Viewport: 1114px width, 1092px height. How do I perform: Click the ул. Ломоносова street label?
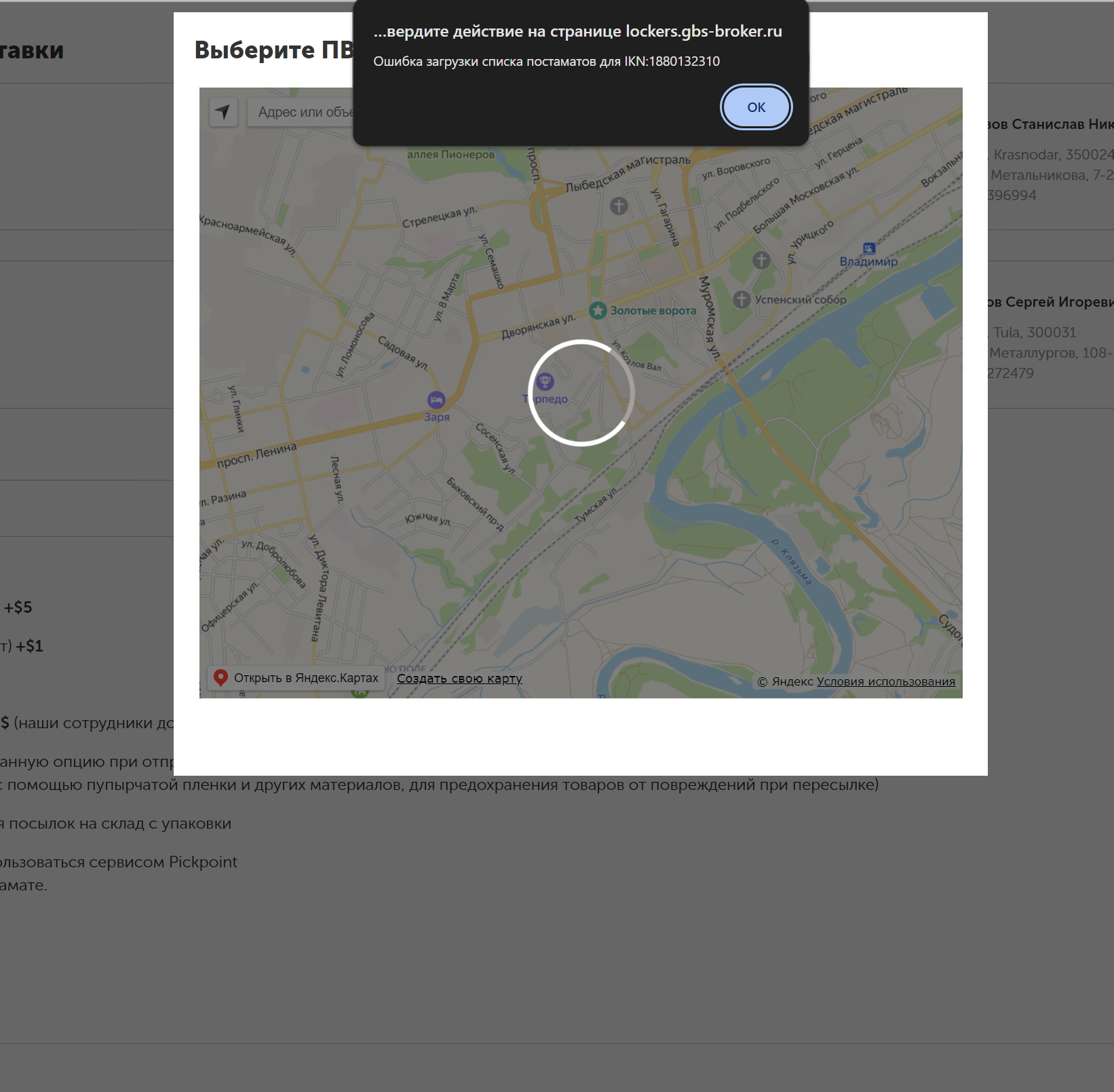(356, 345)
